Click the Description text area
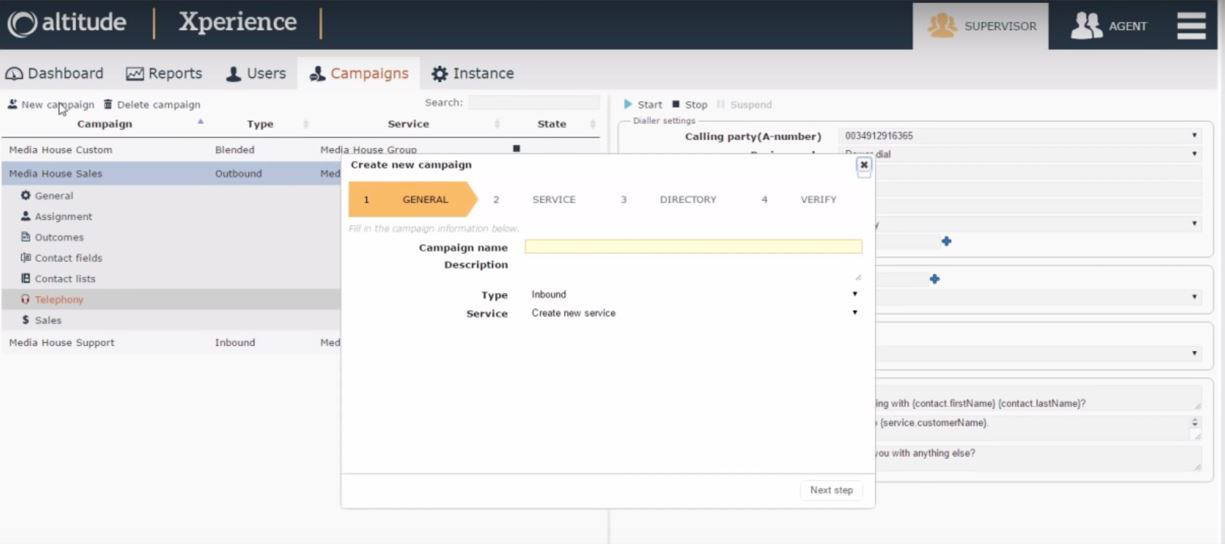 pyautogui.click(x=693, y=269)
